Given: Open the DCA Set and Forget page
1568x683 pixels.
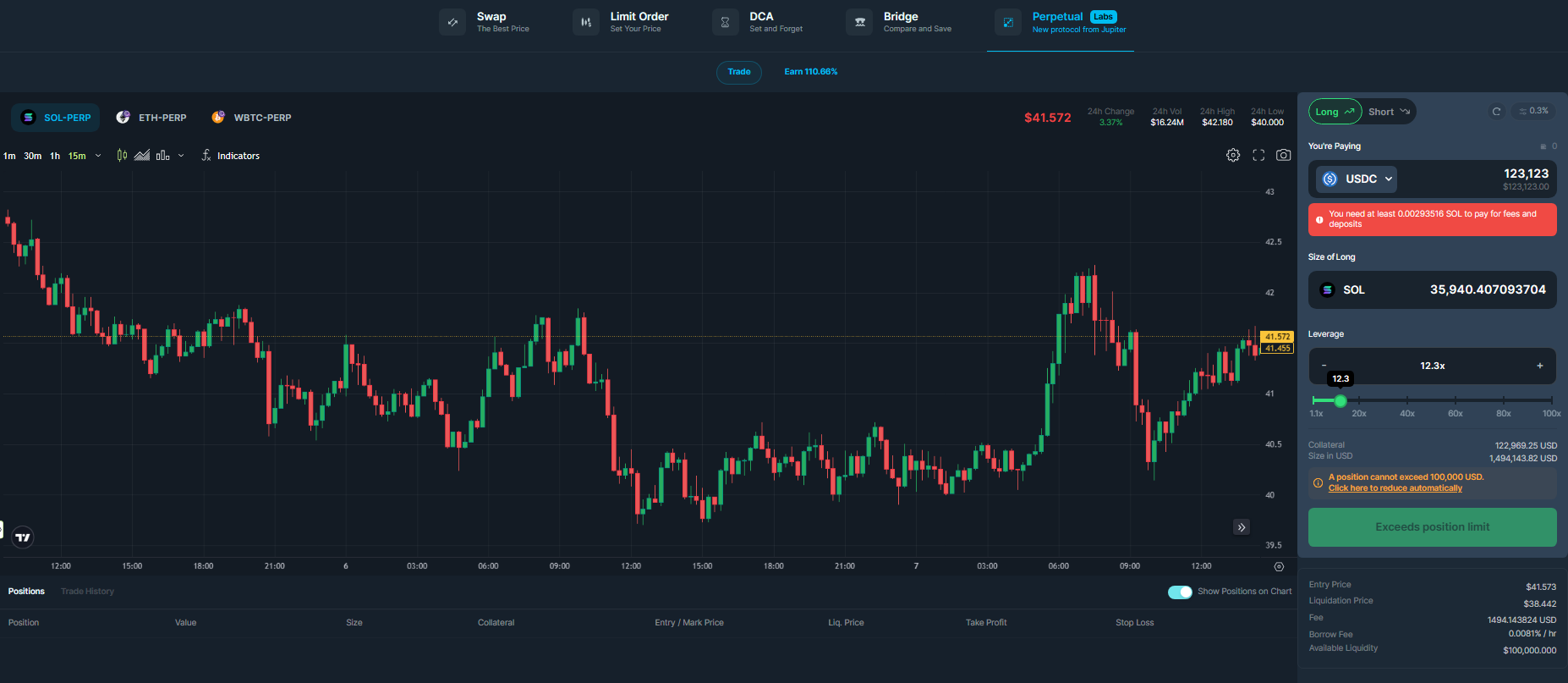Looking at the screenshot, I should point(759,22).
